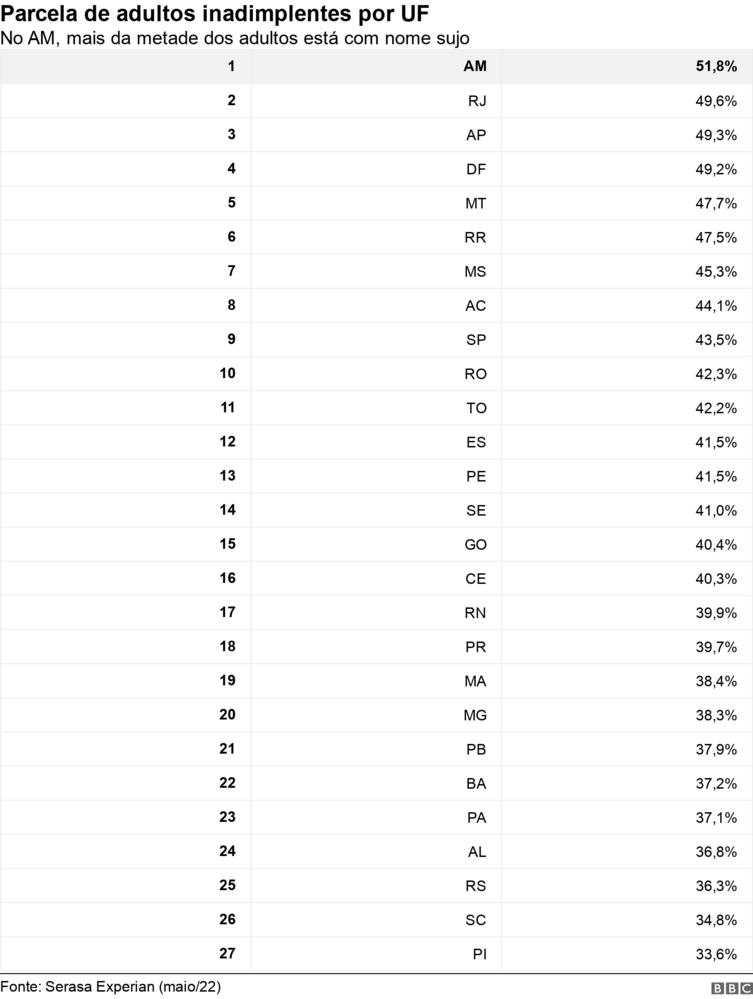Click rank number 18 cell
The image size is (753, 999).
228,646
